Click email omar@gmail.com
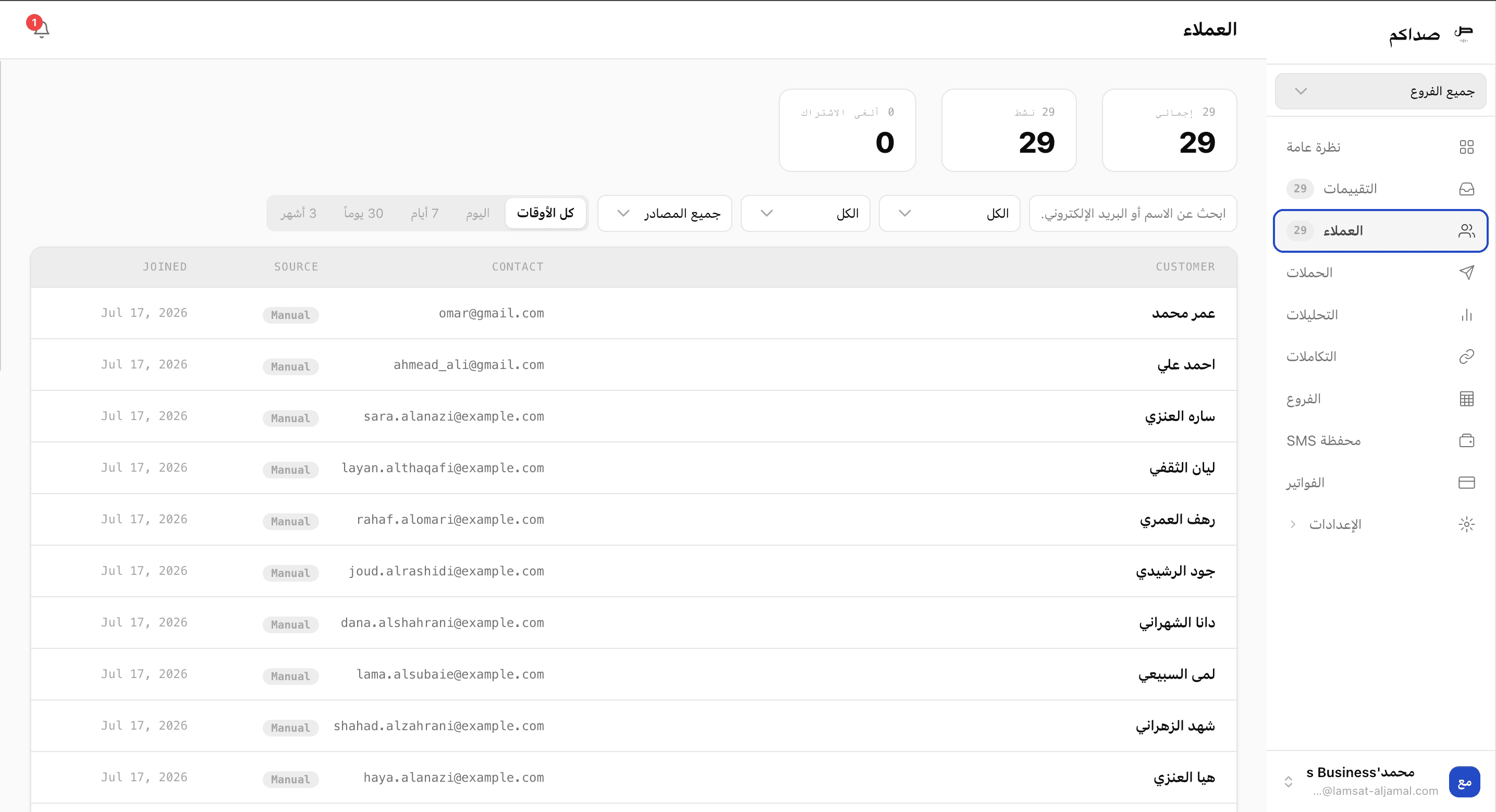 (492, 313)
